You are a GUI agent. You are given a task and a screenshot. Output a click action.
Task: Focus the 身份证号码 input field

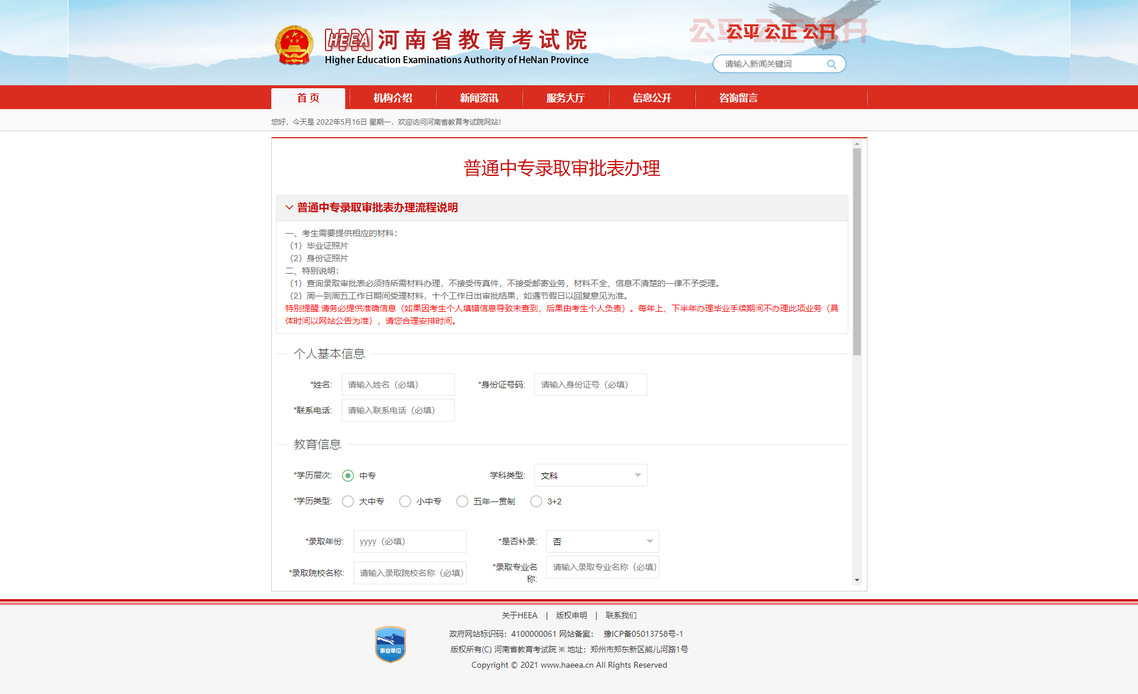[590, 385]
